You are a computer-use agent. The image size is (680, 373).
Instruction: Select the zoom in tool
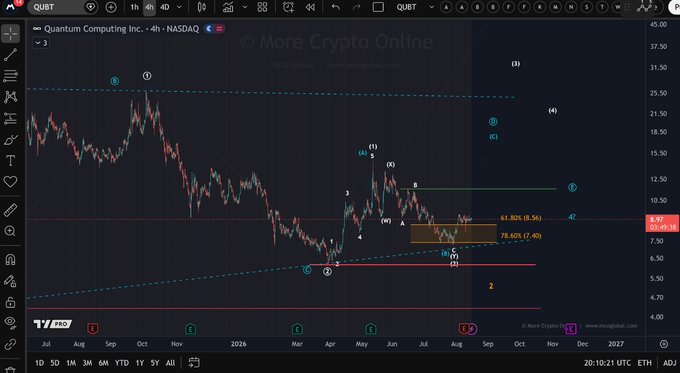point(10,231)
